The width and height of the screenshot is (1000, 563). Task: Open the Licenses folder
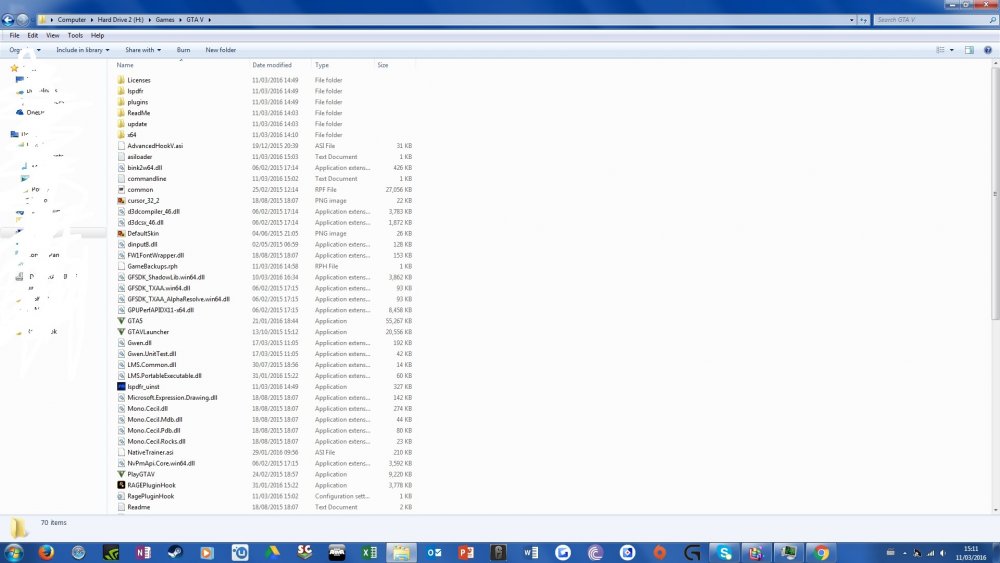point(138,80)
